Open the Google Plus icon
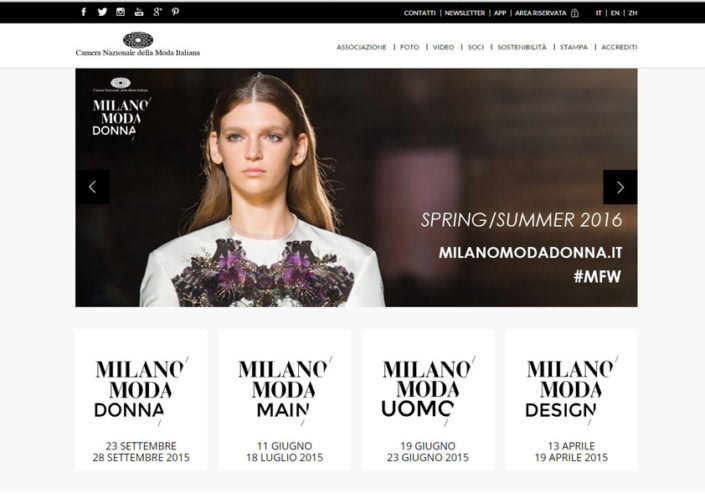This screenshot has height=498, width=705. coord(157,12)
